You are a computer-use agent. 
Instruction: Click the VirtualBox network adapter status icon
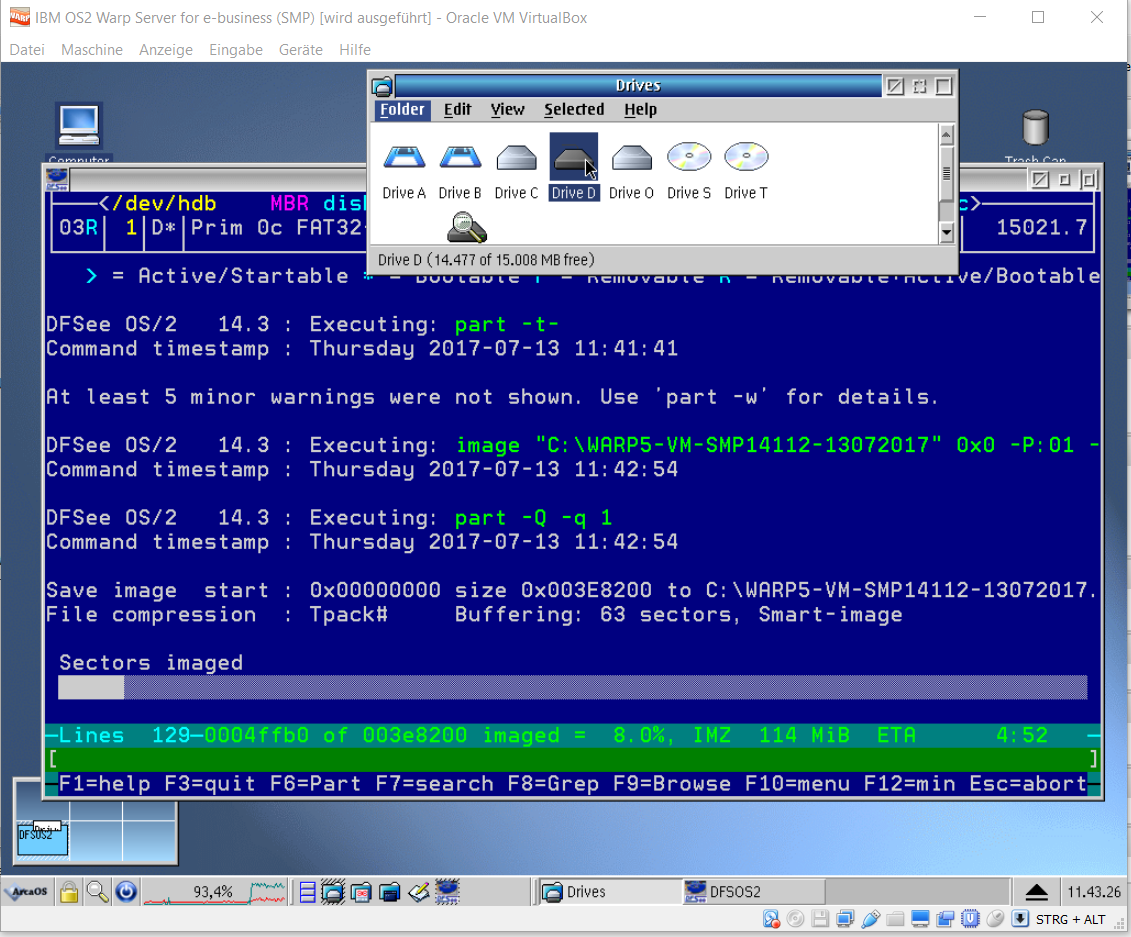pyautogui.click(x=845, y=919)
